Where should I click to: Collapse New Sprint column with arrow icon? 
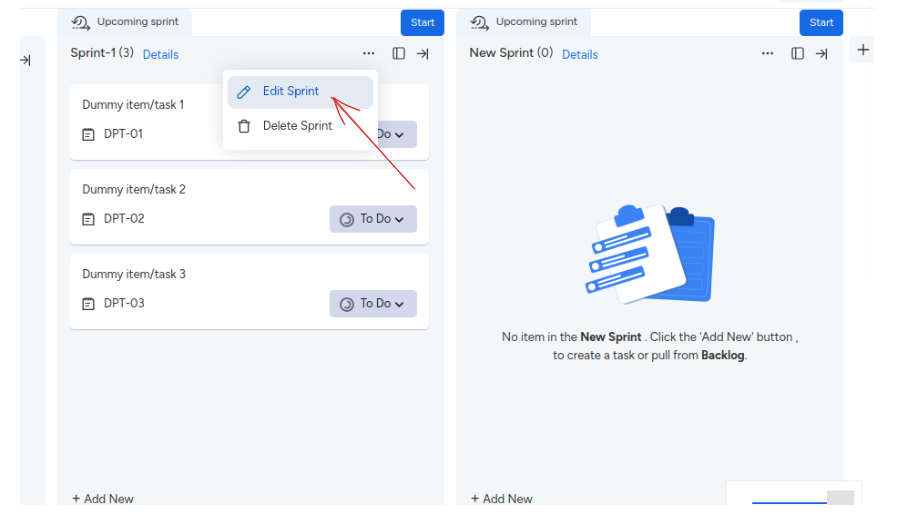pyautogui.click(x=822, y=54)
